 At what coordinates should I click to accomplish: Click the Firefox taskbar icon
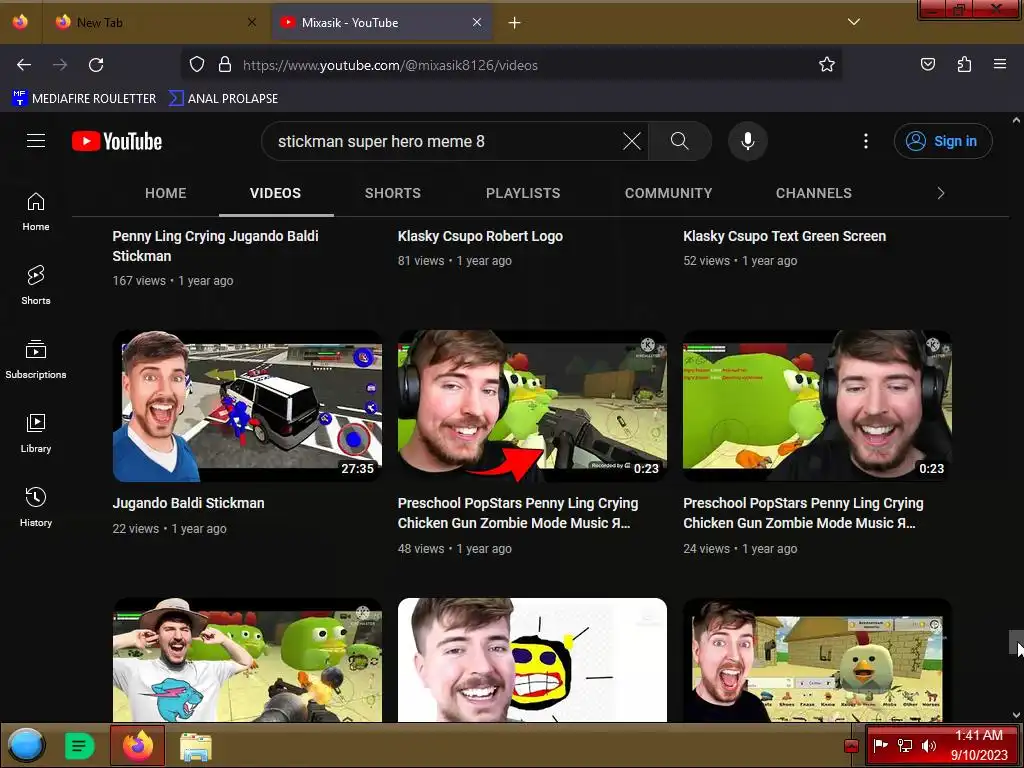coord(138,745)
